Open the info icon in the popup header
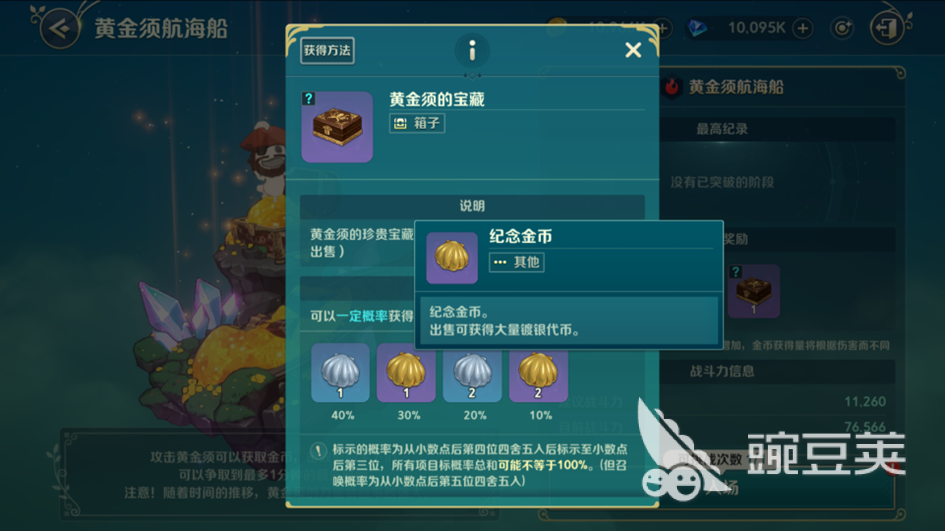945x531 pixels. (472, 50)
